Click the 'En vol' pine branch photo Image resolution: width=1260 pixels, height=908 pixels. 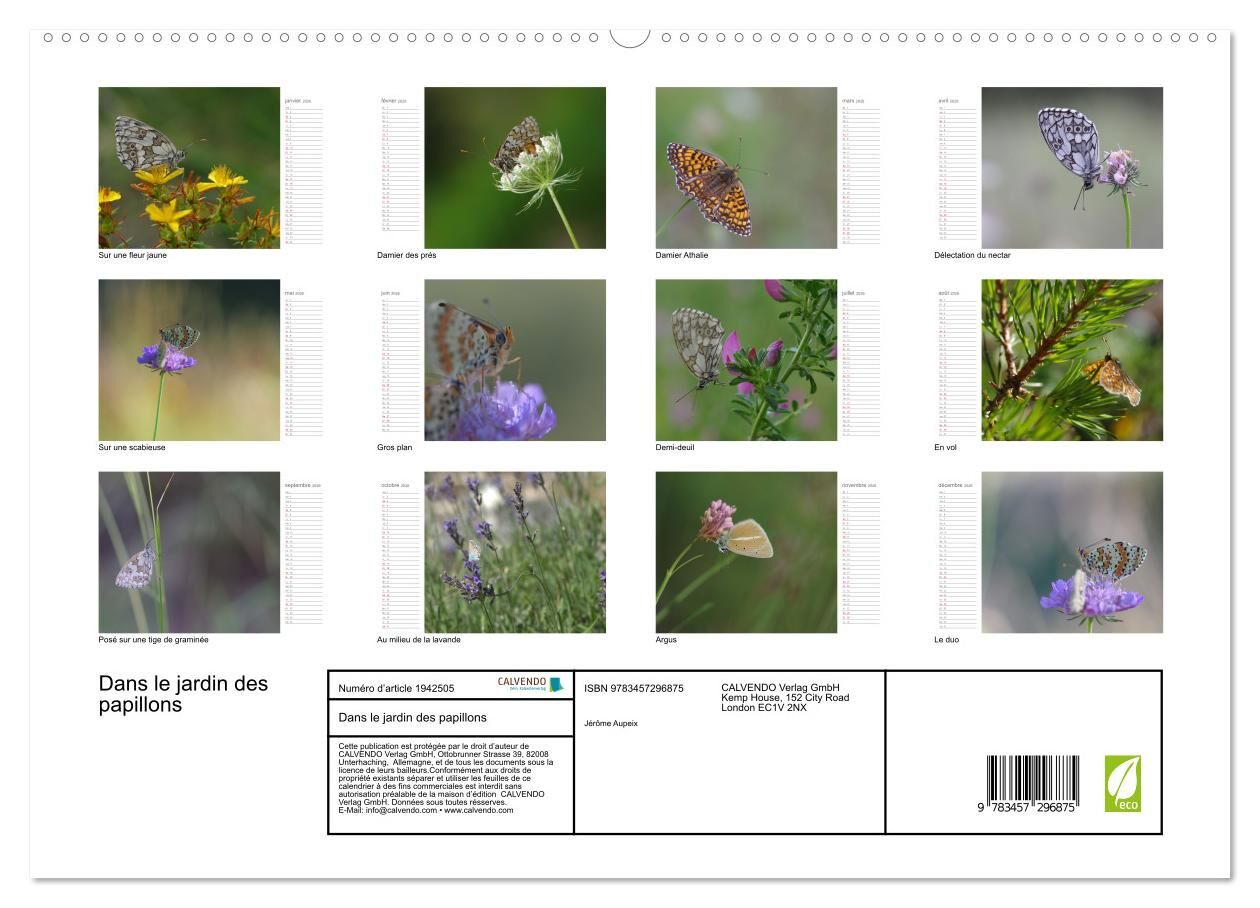point(1072,360)
